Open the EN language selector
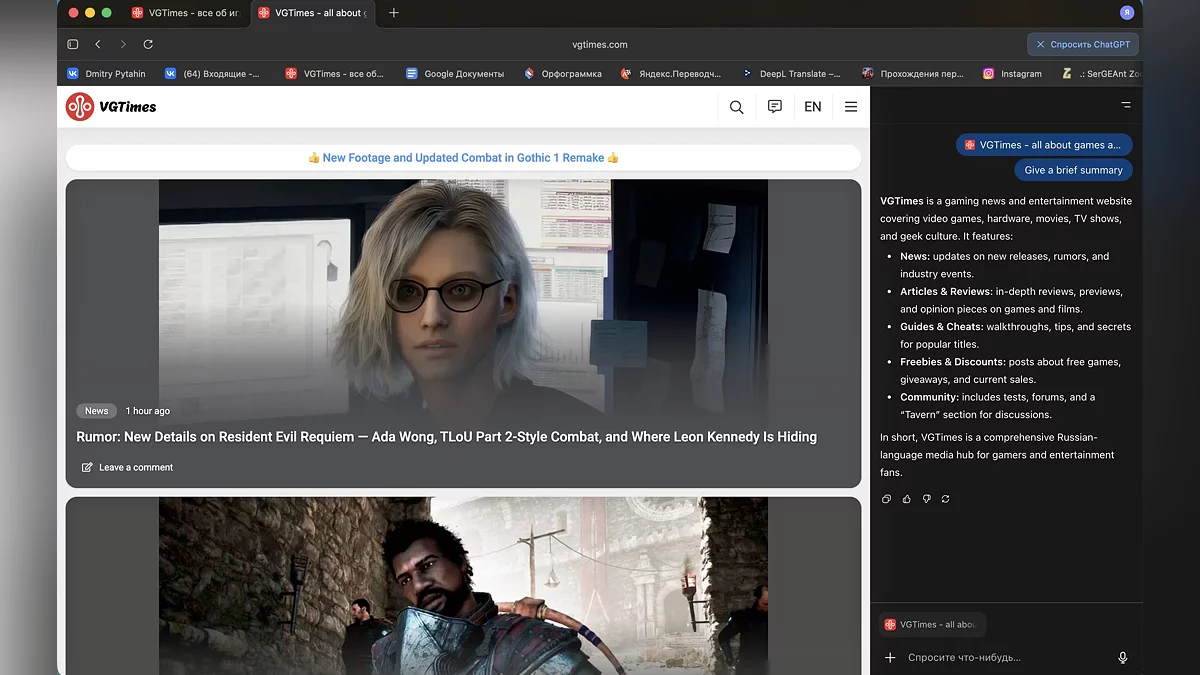The width and height of the screenshot is (1200, 675). [812, 107]
